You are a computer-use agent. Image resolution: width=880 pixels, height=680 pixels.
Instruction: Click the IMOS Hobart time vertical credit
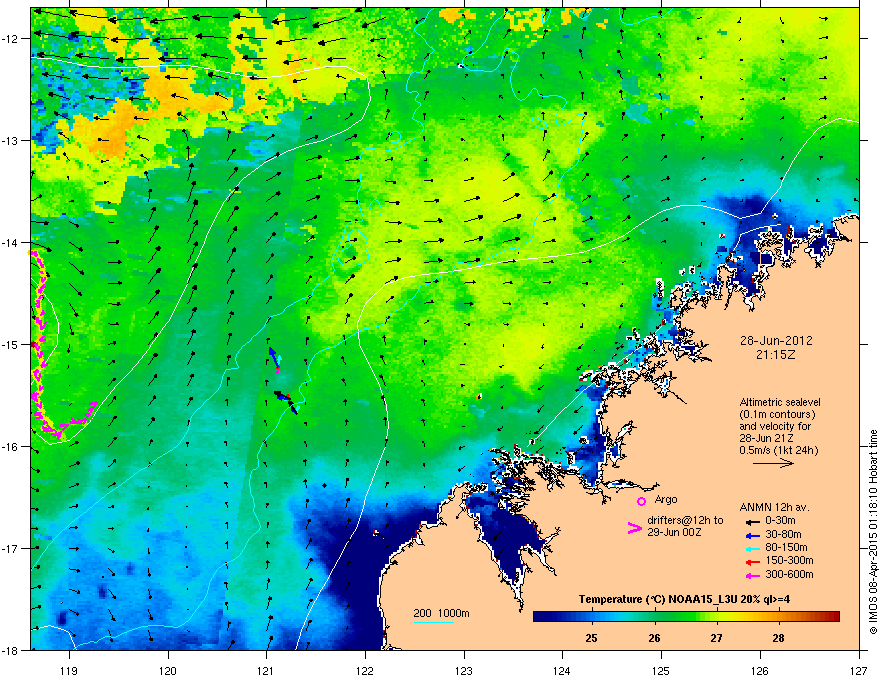873,532
